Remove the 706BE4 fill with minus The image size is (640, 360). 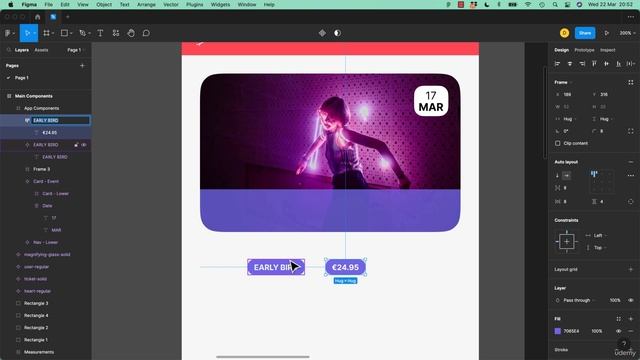(x=631, y=331)
